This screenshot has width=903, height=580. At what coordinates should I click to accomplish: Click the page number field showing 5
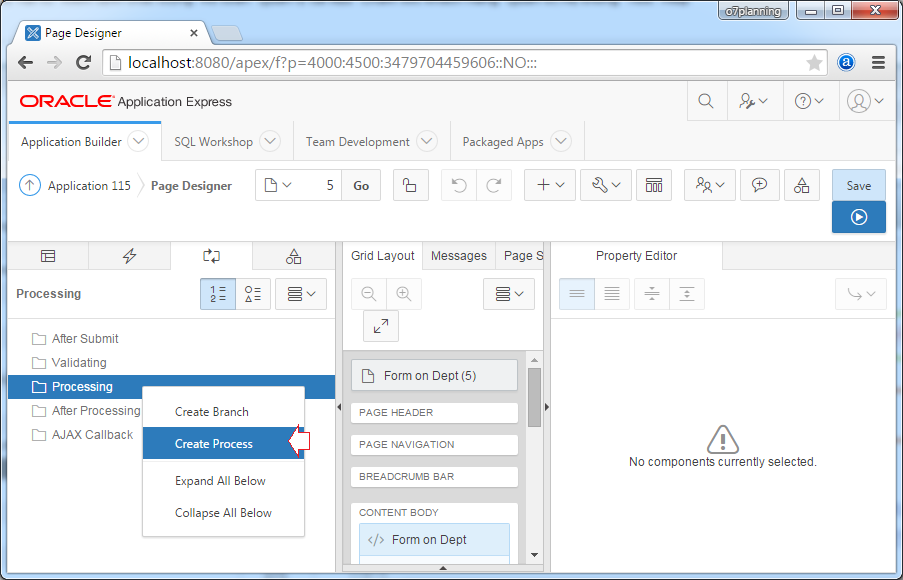click(320, 185)
